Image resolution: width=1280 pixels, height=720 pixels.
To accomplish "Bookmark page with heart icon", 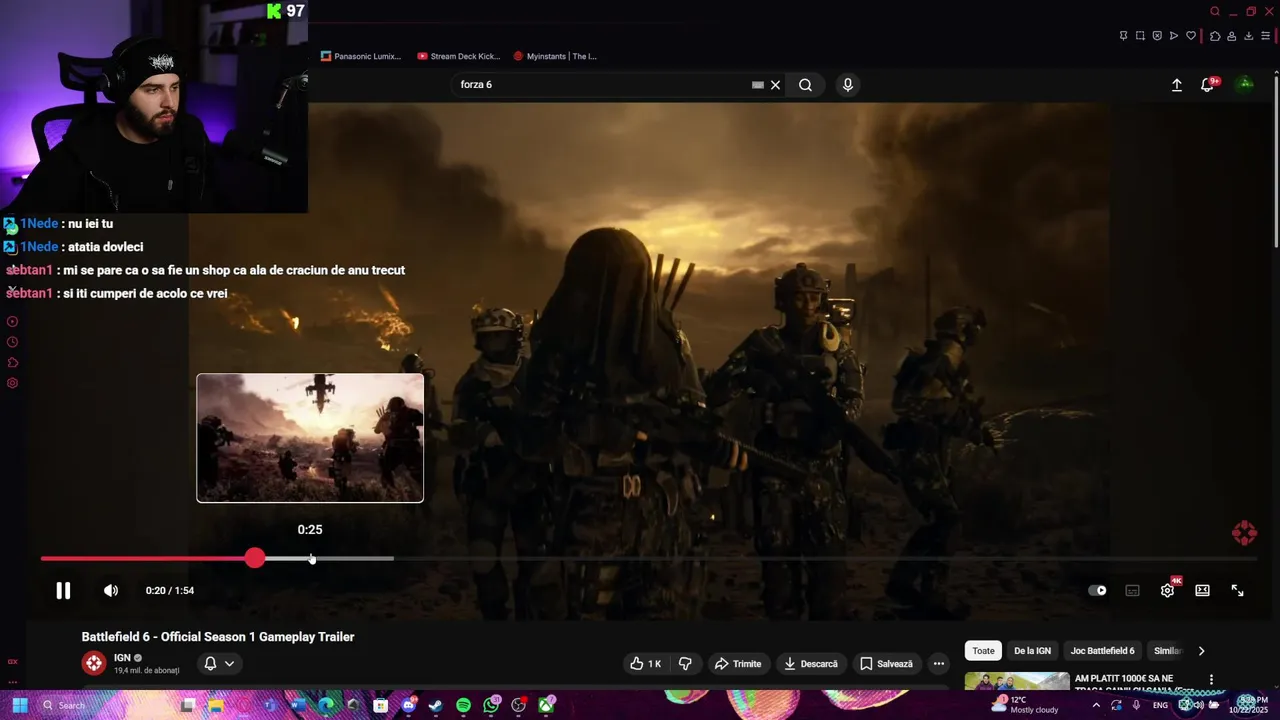I will (1191, 36).
